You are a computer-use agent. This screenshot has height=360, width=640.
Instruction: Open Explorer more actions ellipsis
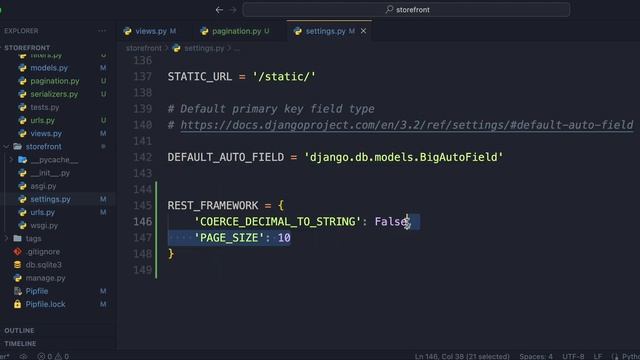pos(102,31)
